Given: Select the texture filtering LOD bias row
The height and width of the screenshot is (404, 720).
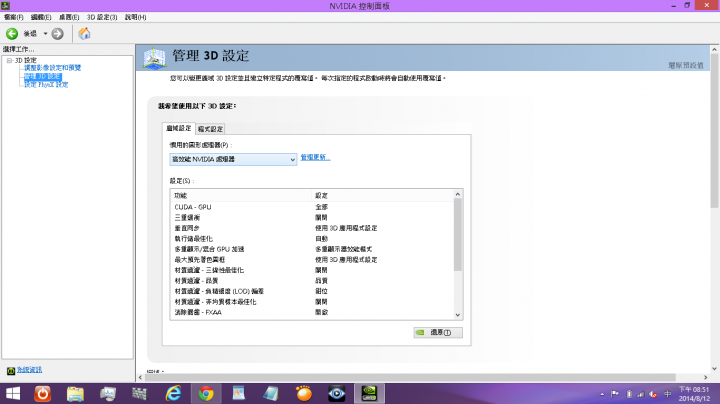Looking at the screenshot, I should click(x=311, y=292).
